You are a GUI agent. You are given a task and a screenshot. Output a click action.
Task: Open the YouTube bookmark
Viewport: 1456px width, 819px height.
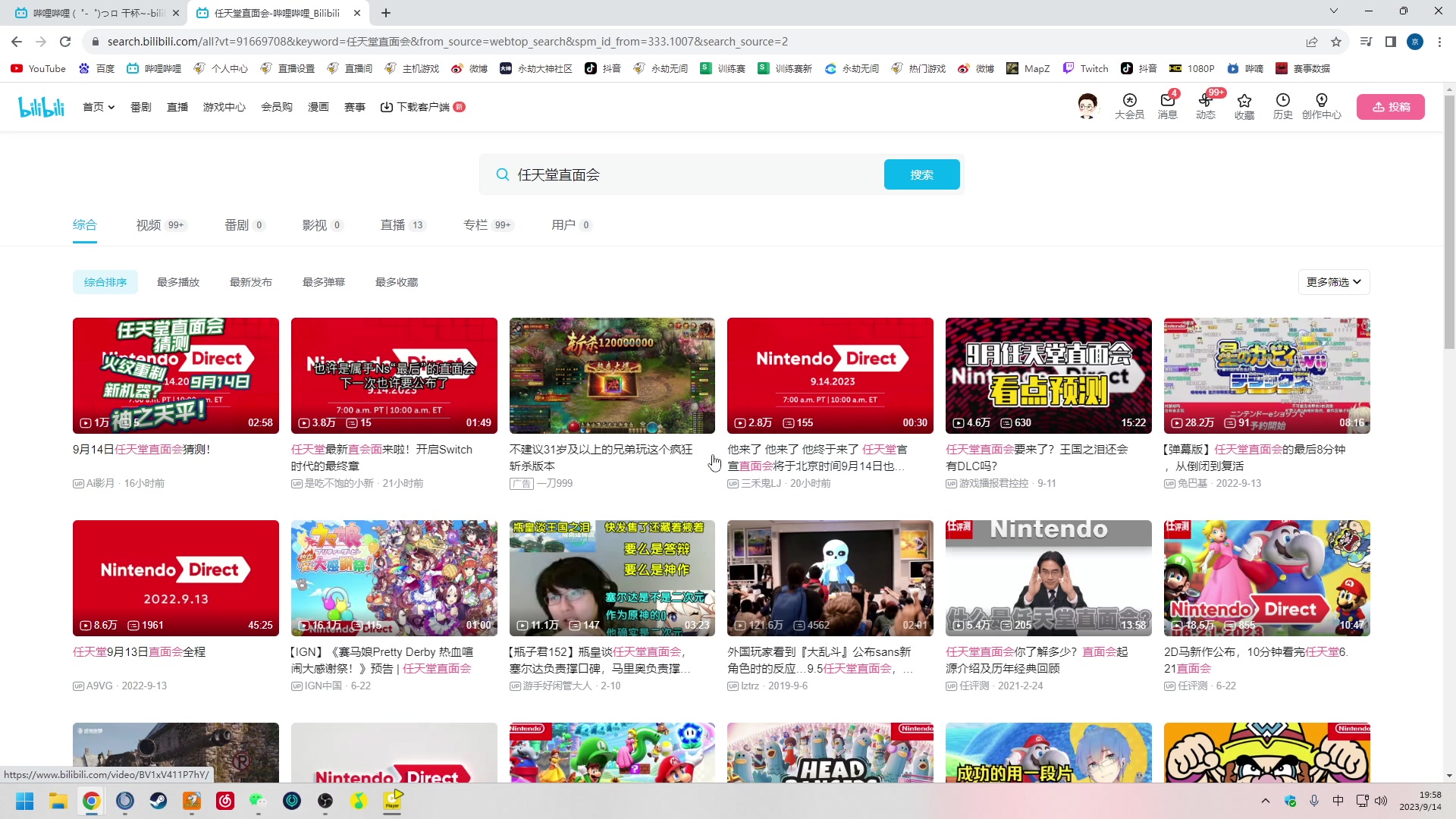point(38,68)
